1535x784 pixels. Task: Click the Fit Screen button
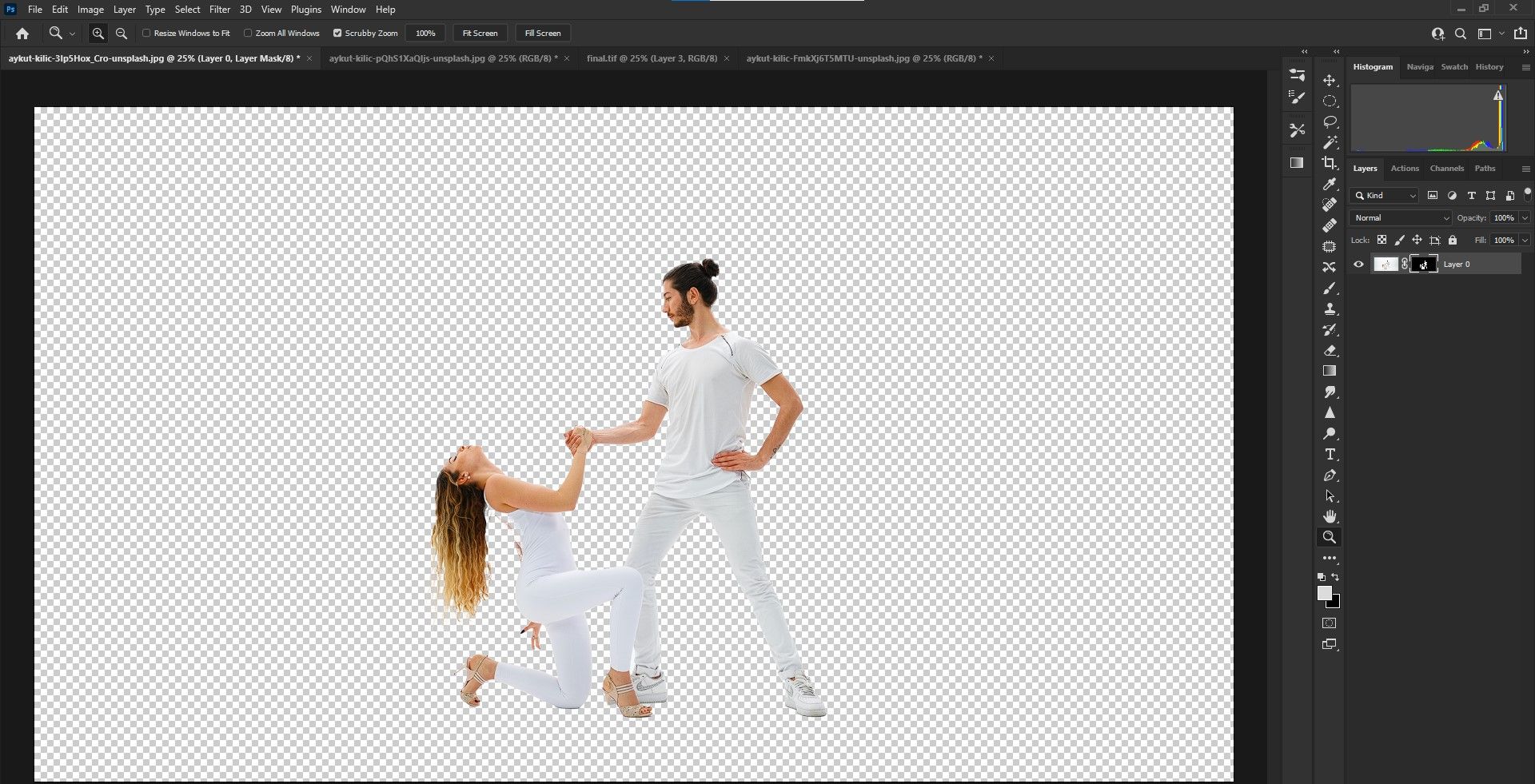[480, 34]
